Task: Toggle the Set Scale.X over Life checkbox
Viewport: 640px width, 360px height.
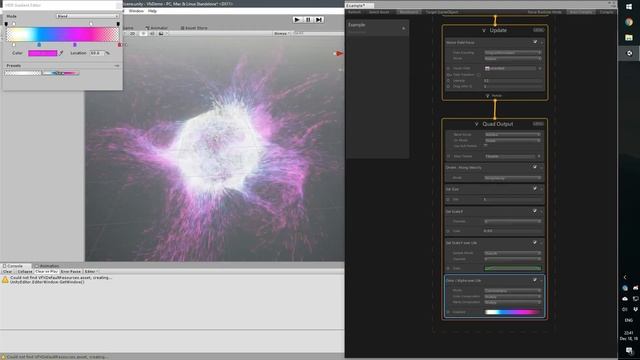Action: [x=534, y=243]
